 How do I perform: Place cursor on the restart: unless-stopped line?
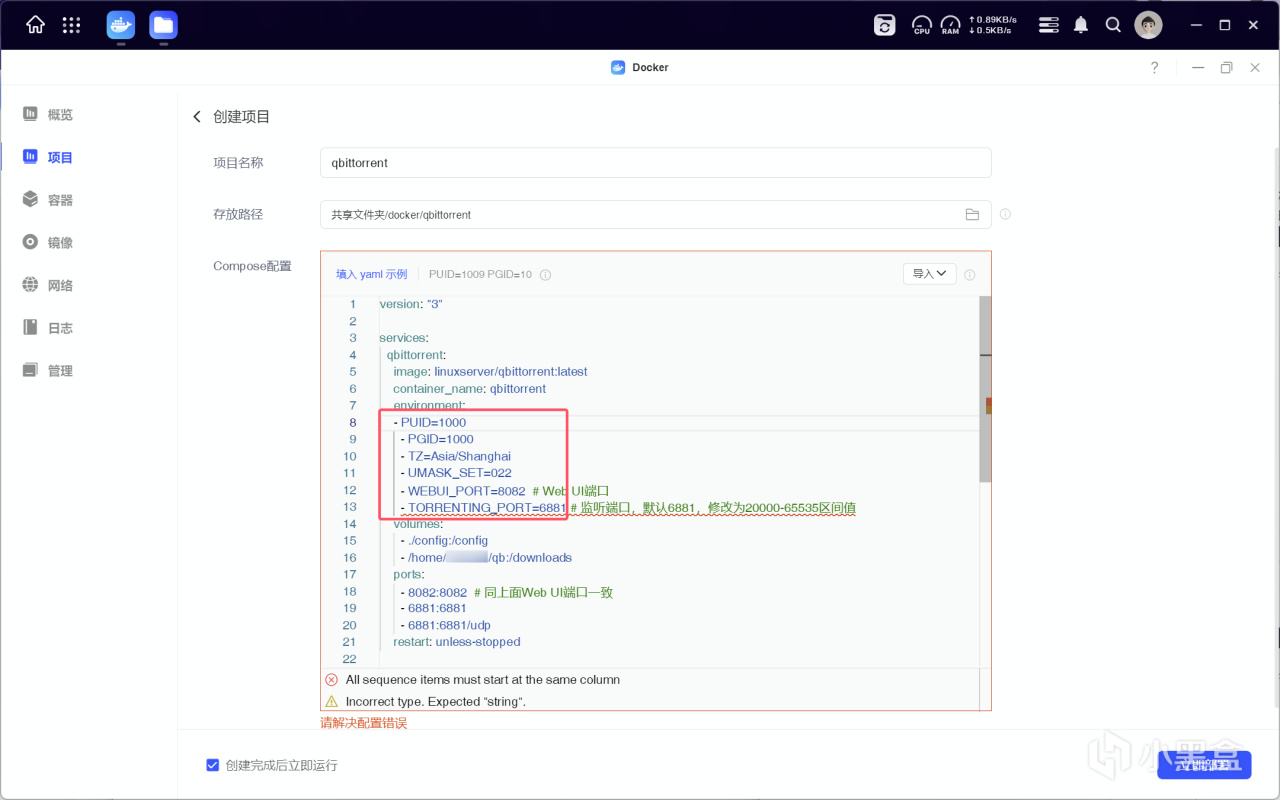pos(457,642)
